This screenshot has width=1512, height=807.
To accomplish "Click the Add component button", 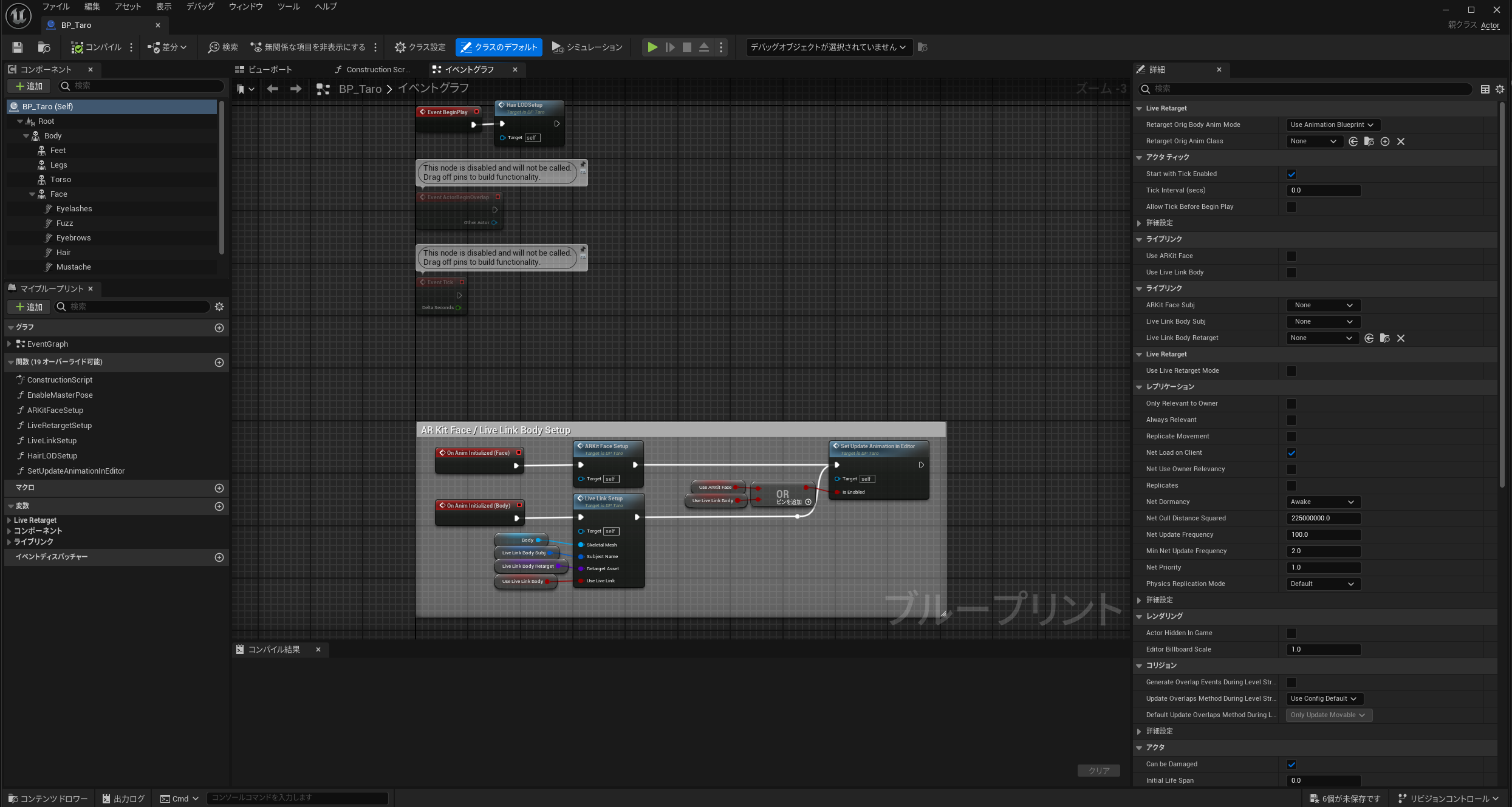I will click(x=29, y=86).
